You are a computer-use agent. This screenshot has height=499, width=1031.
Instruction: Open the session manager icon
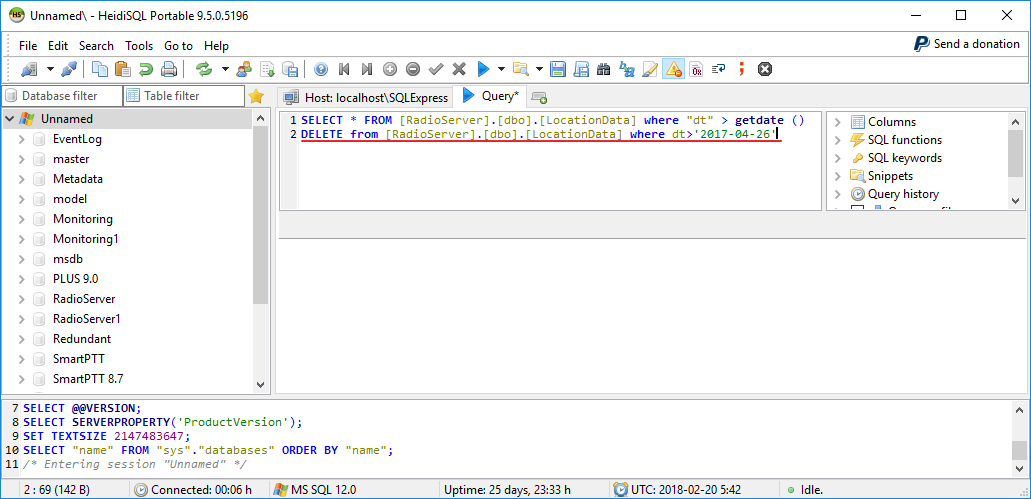click(28, 68)
